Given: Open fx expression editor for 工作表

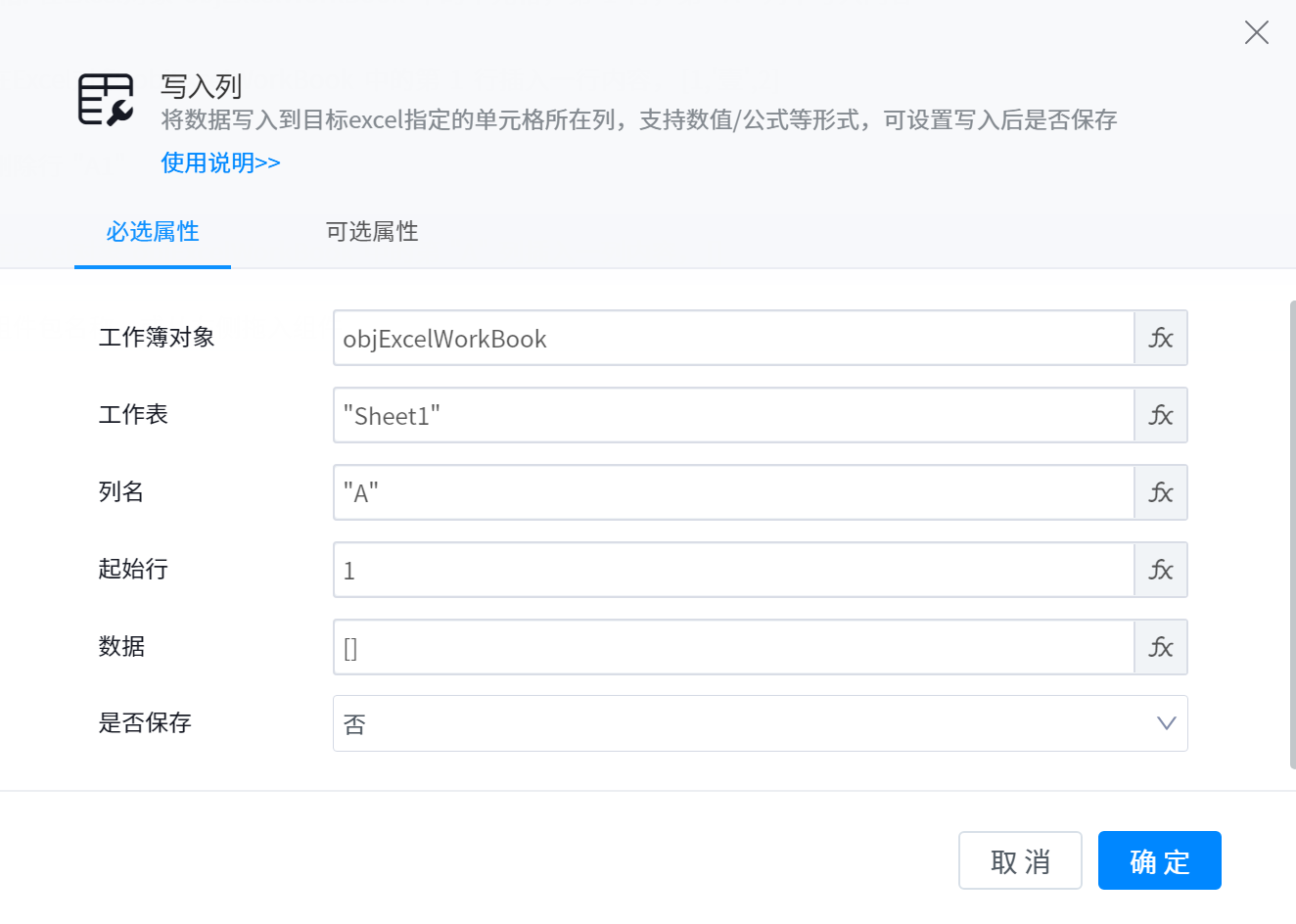Looking at the screenshot, I should pos(1161,416).
